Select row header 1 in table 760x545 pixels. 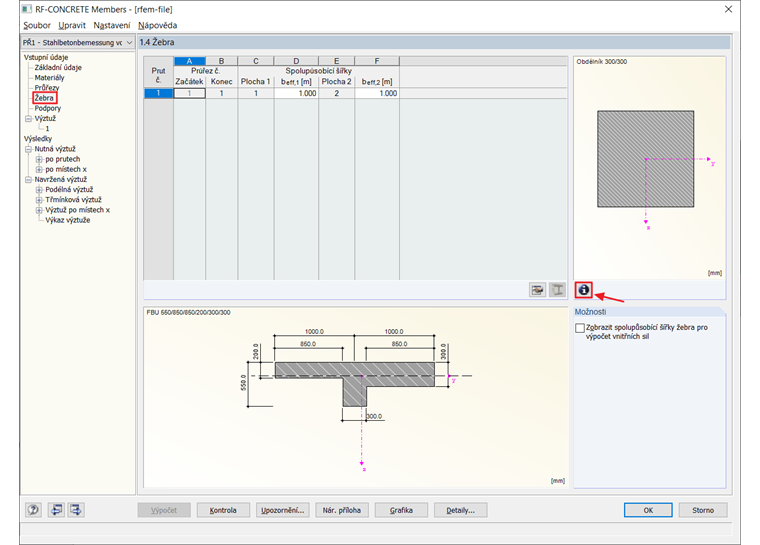coord(158,93)
